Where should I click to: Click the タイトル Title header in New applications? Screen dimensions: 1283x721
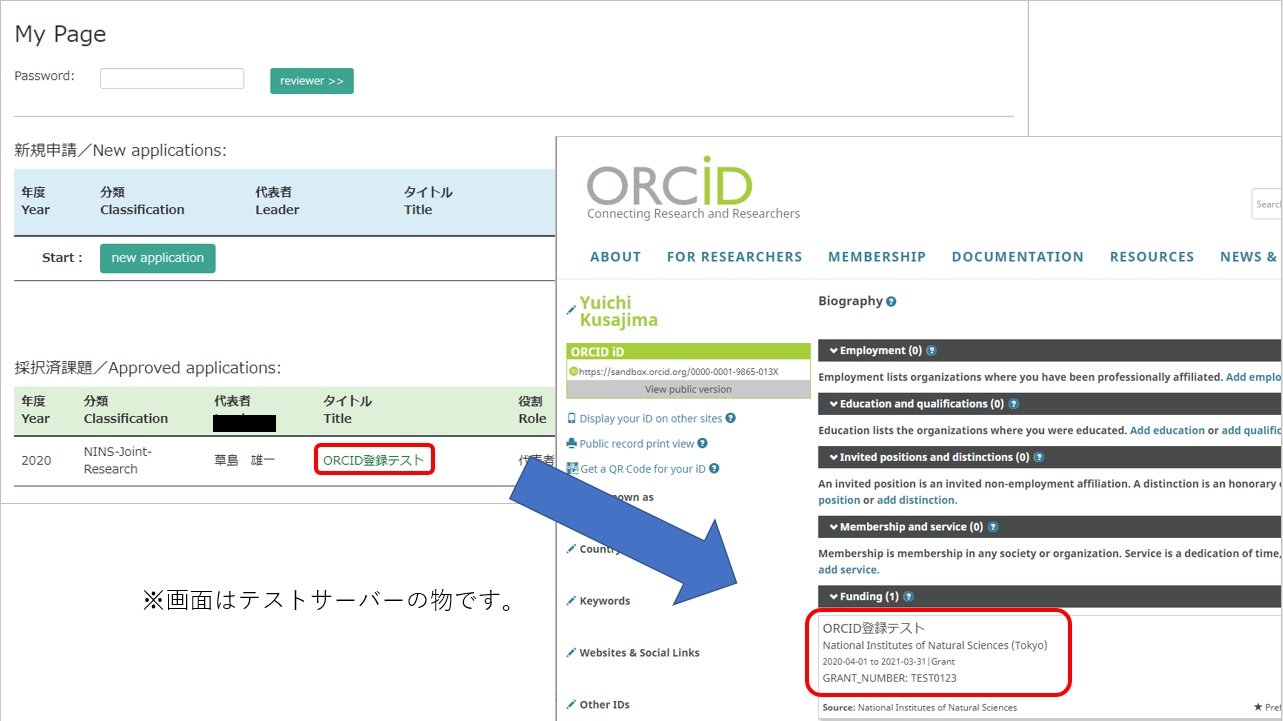[428, 201]
